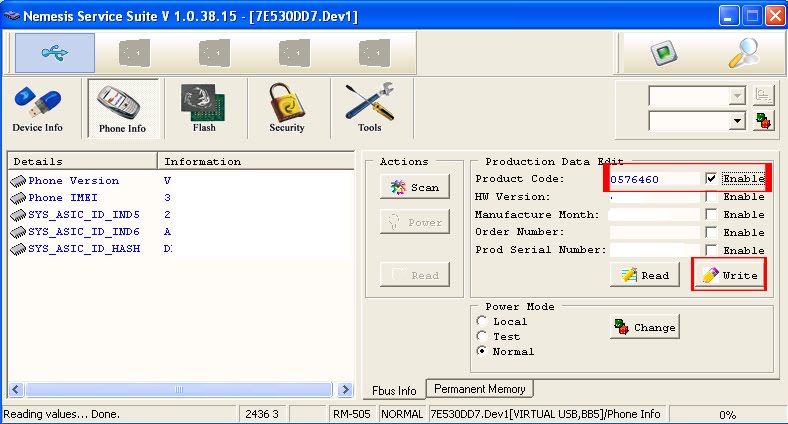This screenshot has height=424, width=788.
Task: Select the Phone Version row
Action: coord(181,181)
